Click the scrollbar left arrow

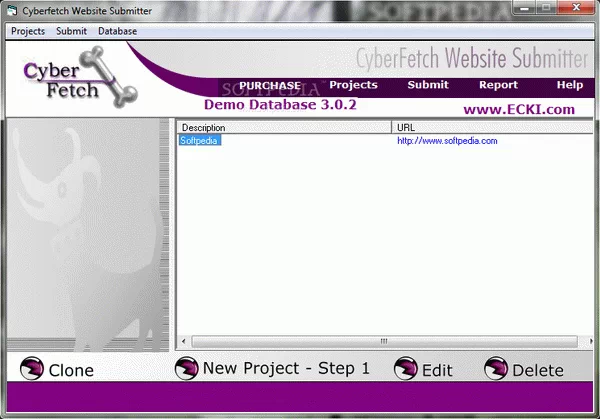(184, 341)
